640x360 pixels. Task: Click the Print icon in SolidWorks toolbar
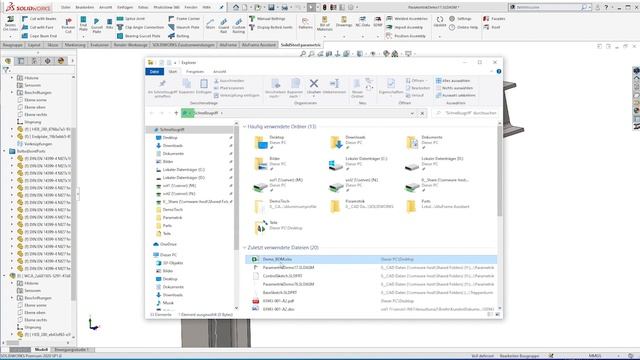pyautogui.click(x=284, y=7)
